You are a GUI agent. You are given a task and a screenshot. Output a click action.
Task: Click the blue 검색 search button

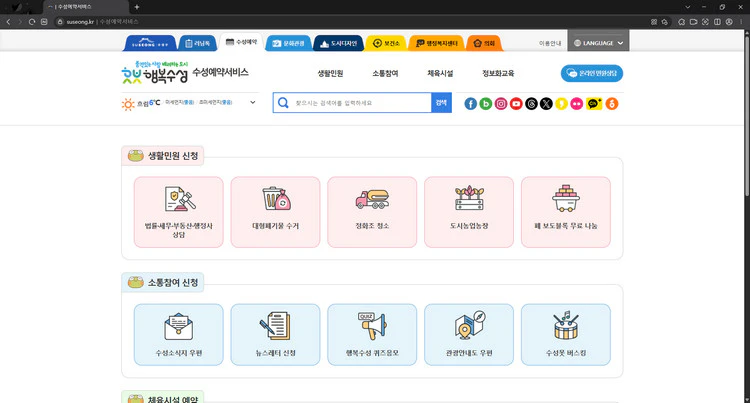441,103
